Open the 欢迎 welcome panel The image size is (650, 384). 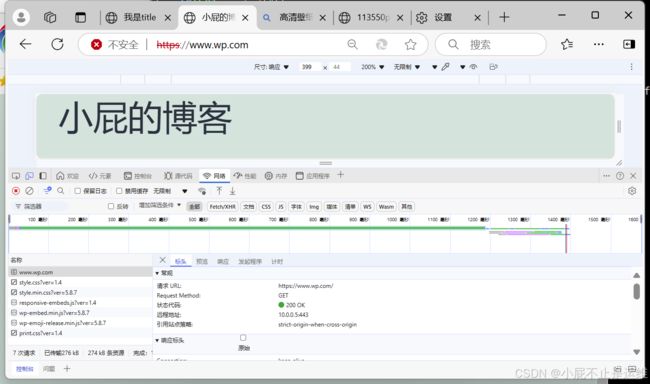(x=67, y=176)
